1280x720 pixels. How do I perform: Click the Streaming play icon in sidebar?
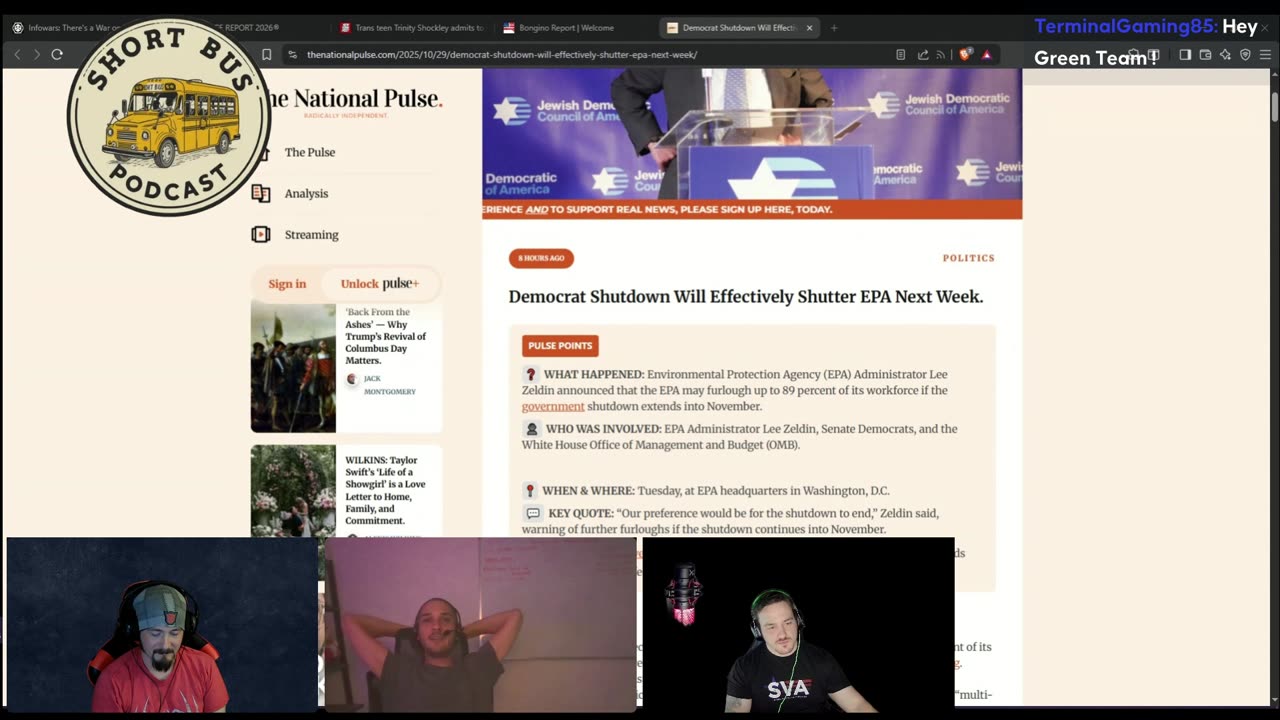[261, 234]
